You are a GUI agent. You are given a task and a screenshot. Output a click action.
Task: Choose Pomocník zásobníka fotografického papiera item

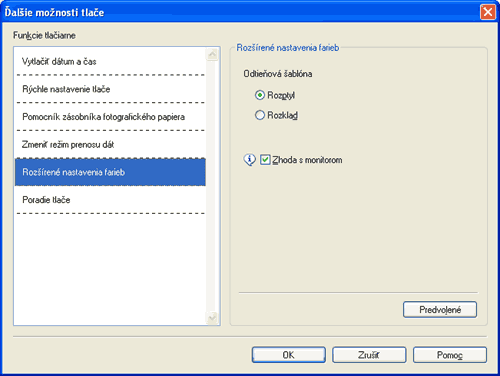click(110, 117)
